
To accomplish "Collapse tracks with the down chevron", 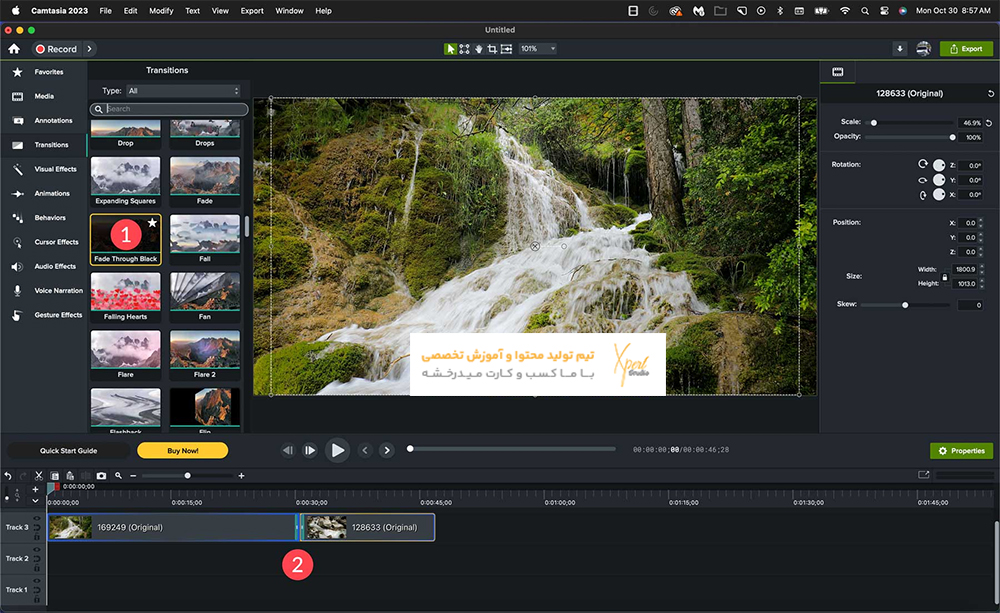I will click(x=35, y=501).
